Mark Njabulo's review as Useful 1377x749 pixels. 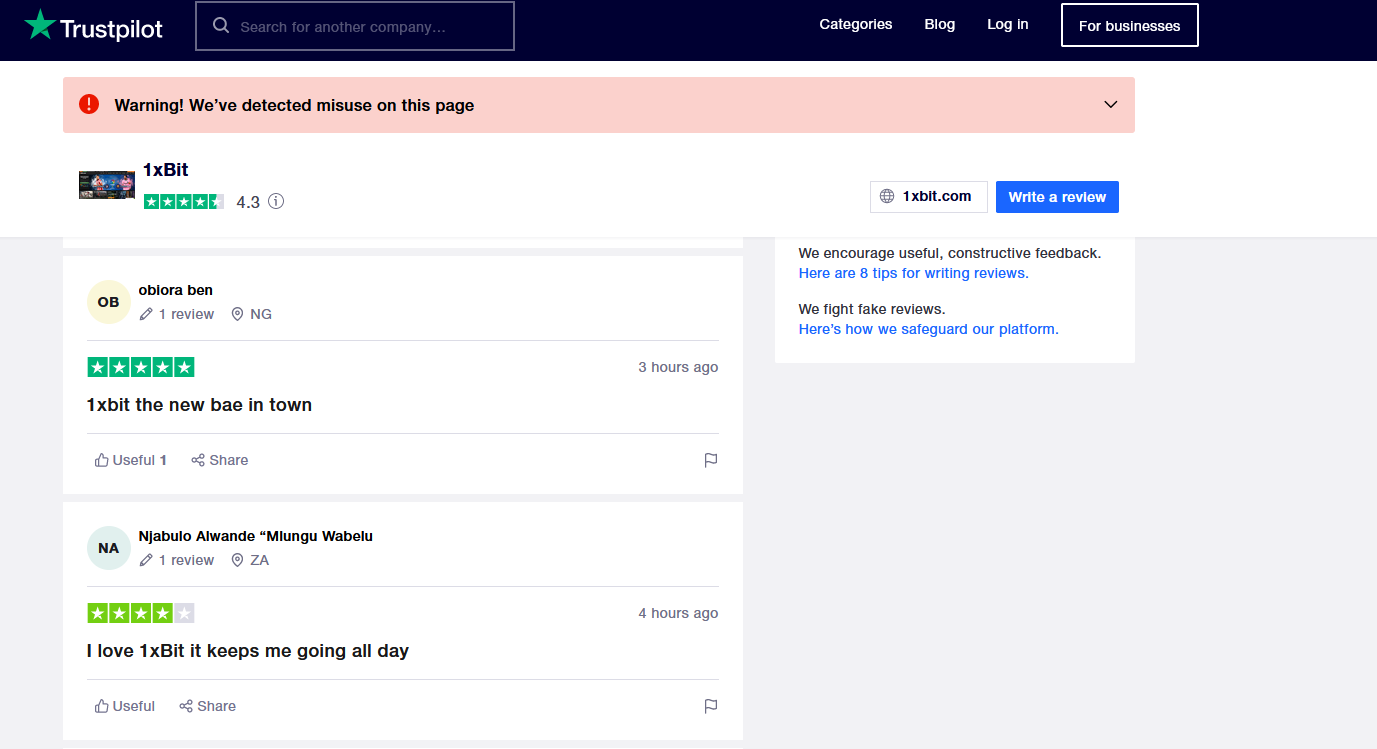(124, 706)
